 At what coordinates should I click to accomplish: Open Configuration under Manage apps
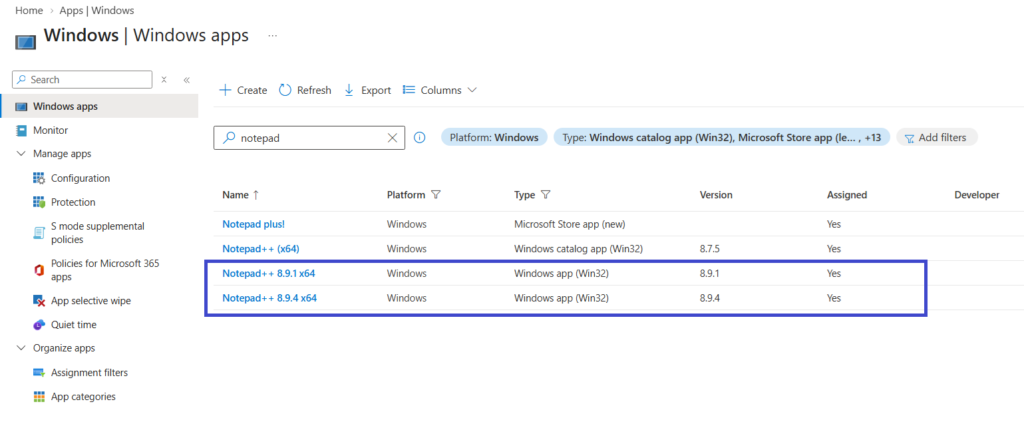click(x=80, y=178)
